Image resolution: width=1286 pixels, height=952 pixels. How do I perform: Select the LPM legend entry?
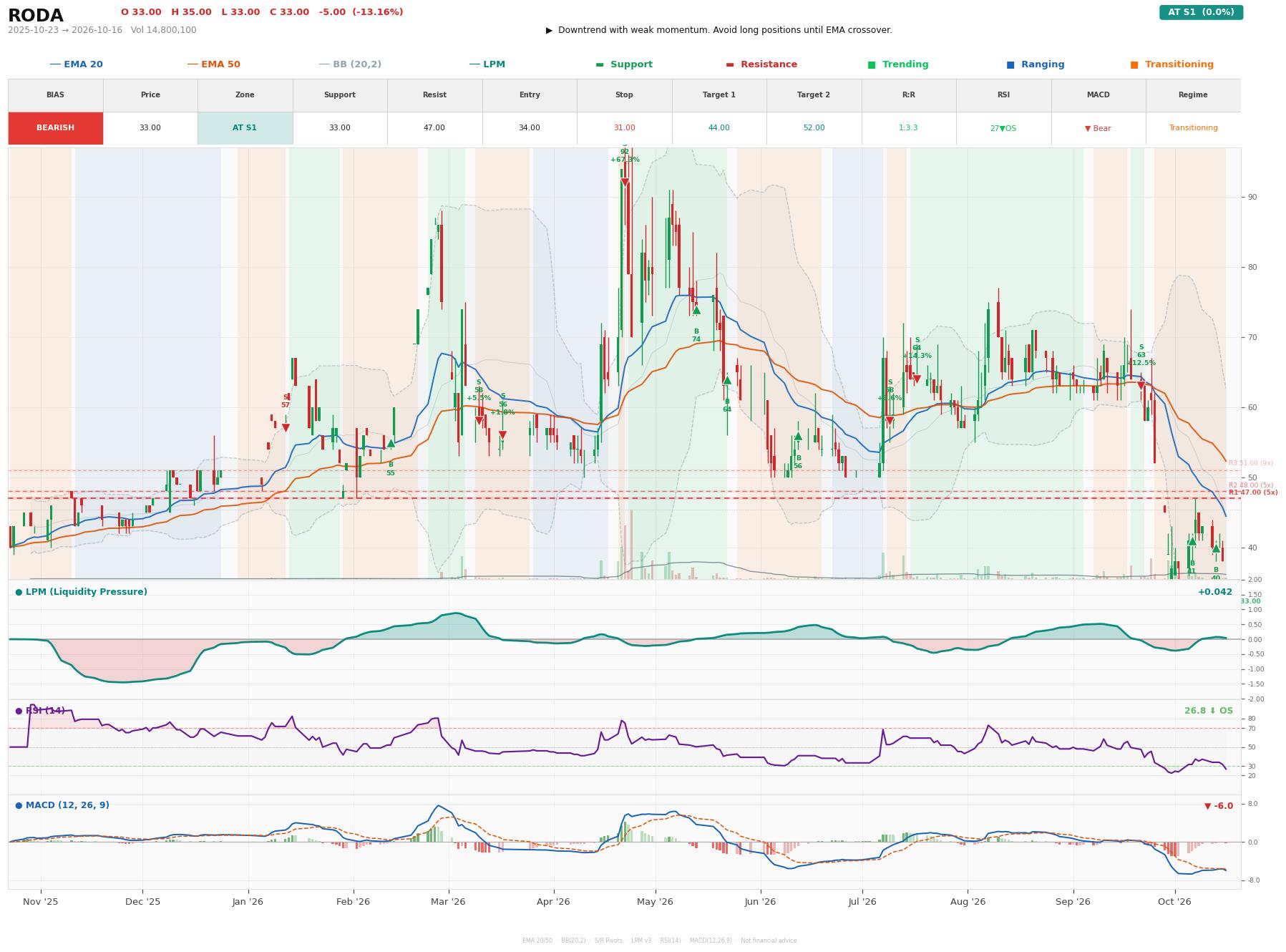point(487,64)
